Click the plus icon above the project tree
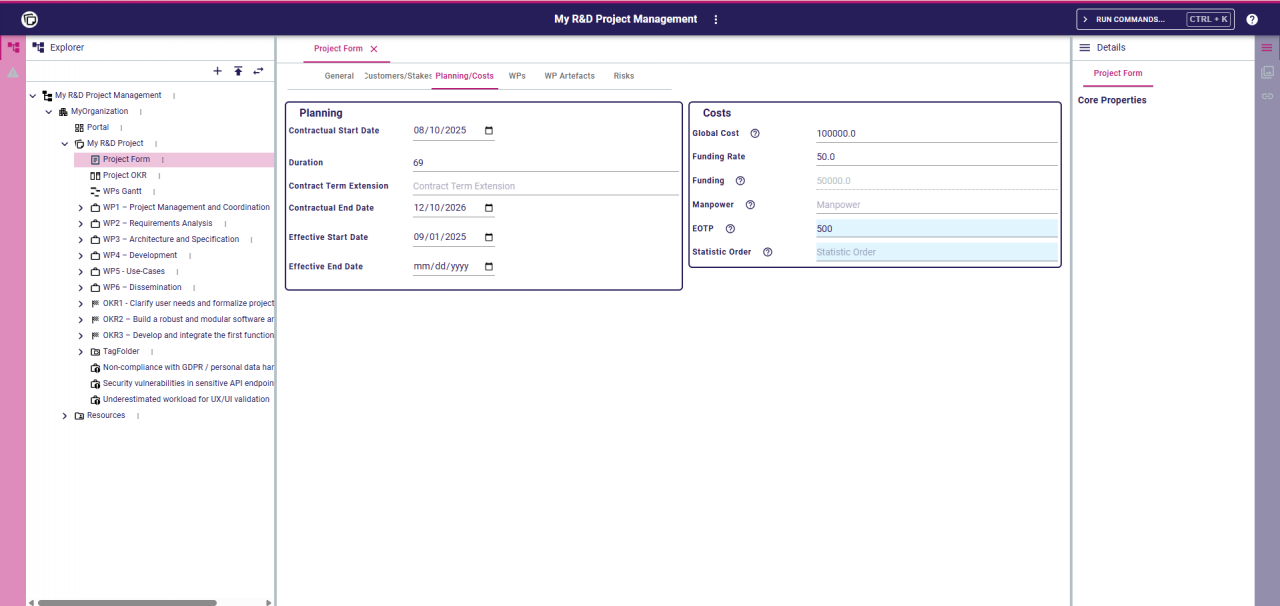Screen dimensions: 1280x606 pyautogui.click(x=217, y=71)
